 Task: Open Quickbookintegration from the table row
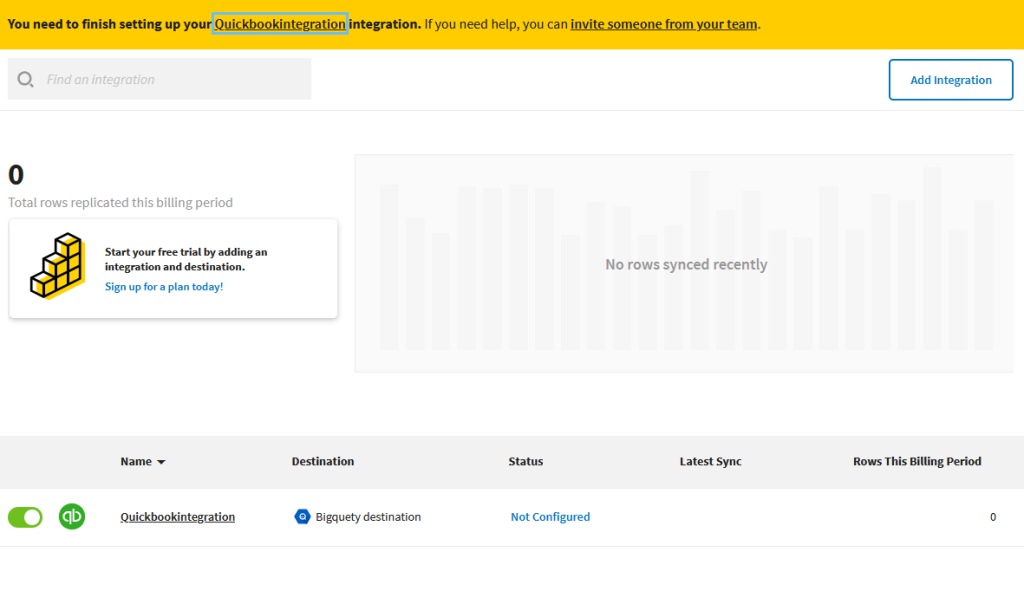(x=178, y=517)
